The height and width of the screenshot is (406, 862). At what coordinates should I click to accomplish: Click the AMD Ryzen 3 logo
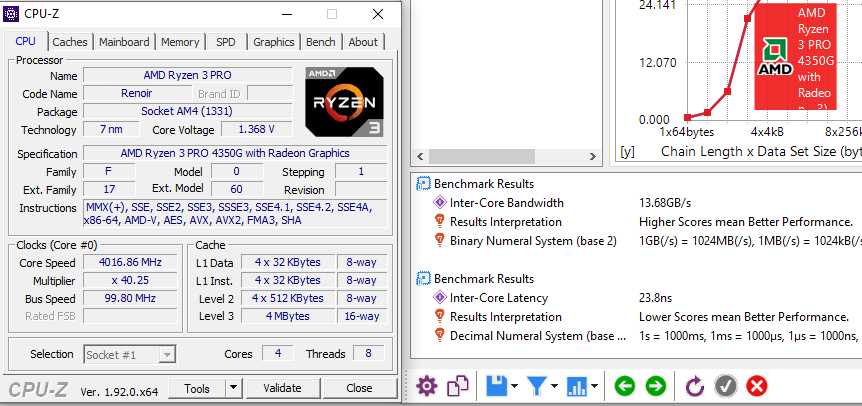[x=343, y=101]
